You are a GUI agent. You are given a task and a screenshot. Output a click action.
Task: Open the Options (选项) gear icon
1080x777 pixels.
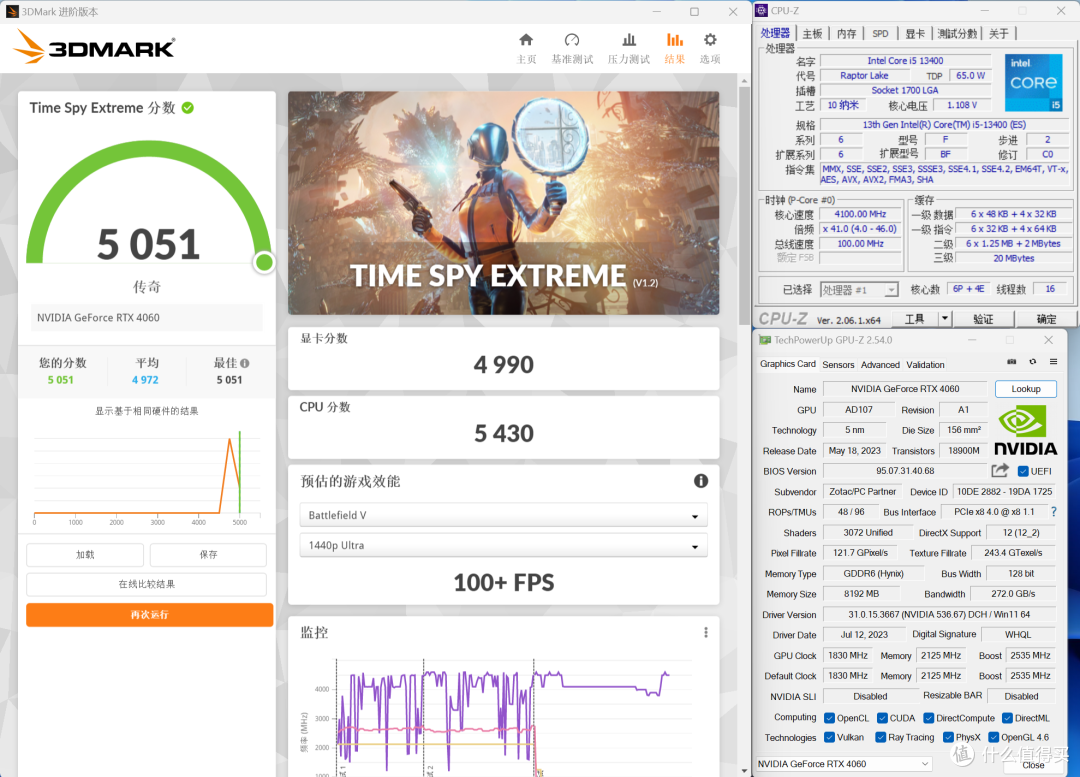710,40
